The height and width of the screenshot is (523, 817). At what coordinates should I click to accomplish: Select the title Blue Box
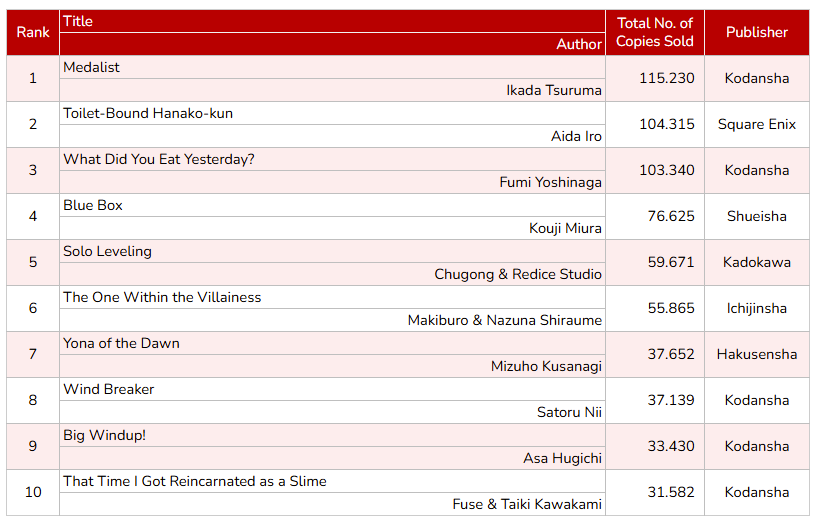click(93, 205)
